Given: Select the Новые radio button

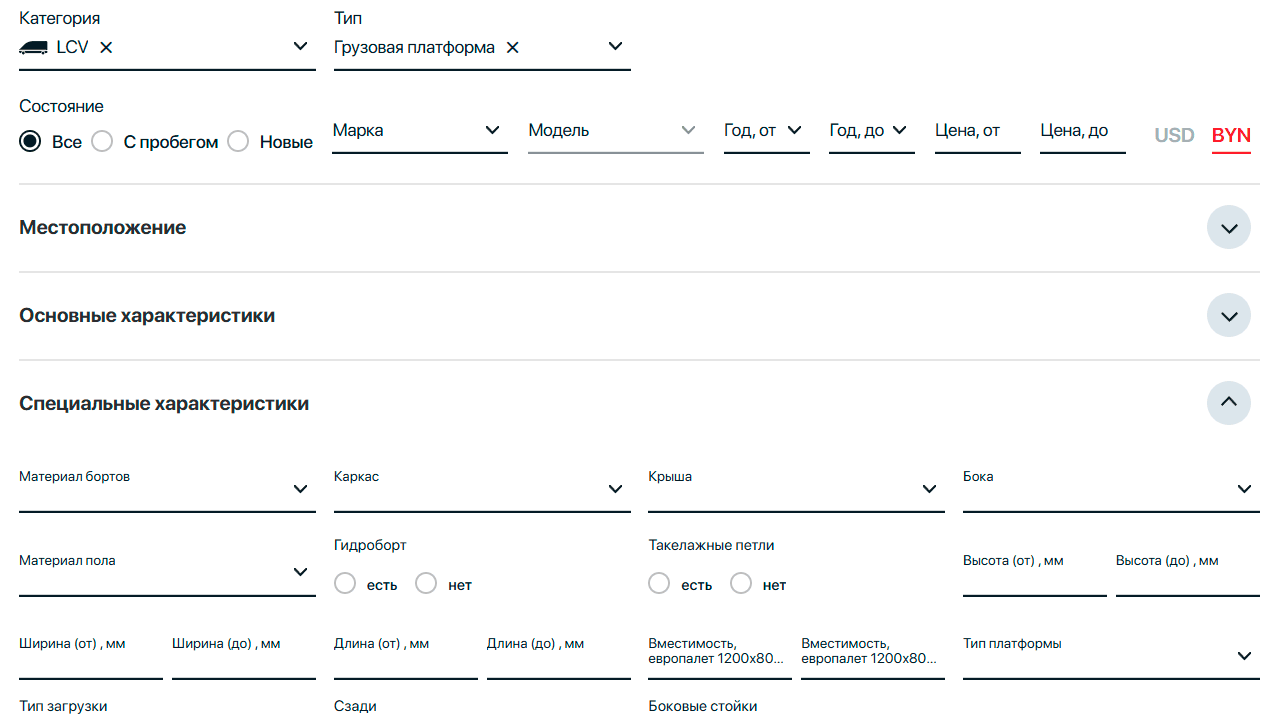Looking at the screenshot, I should (x=238, y=142).
